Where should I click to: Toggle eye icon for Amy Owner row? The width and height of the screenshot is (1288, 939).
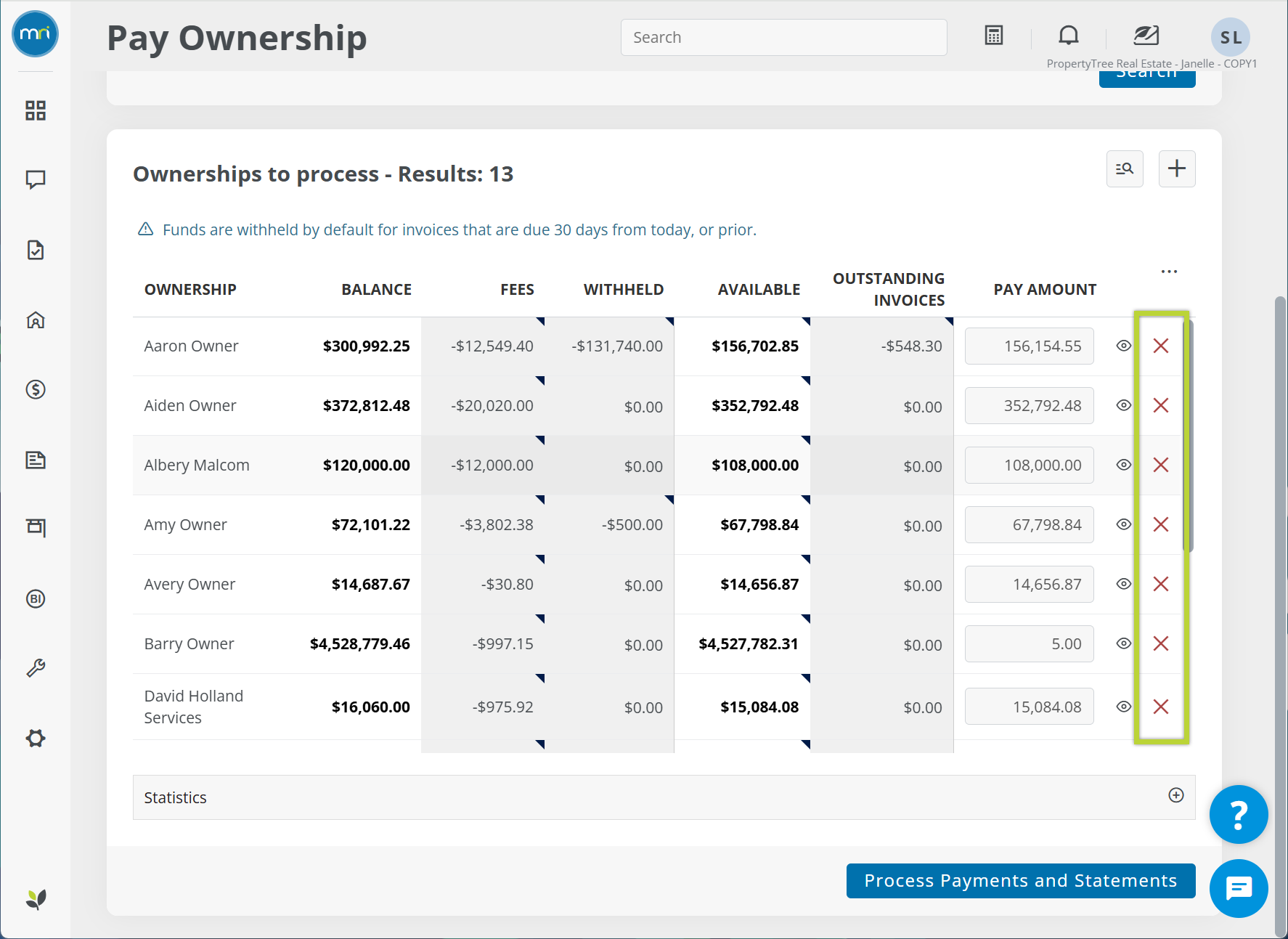tap(1123, 524)
